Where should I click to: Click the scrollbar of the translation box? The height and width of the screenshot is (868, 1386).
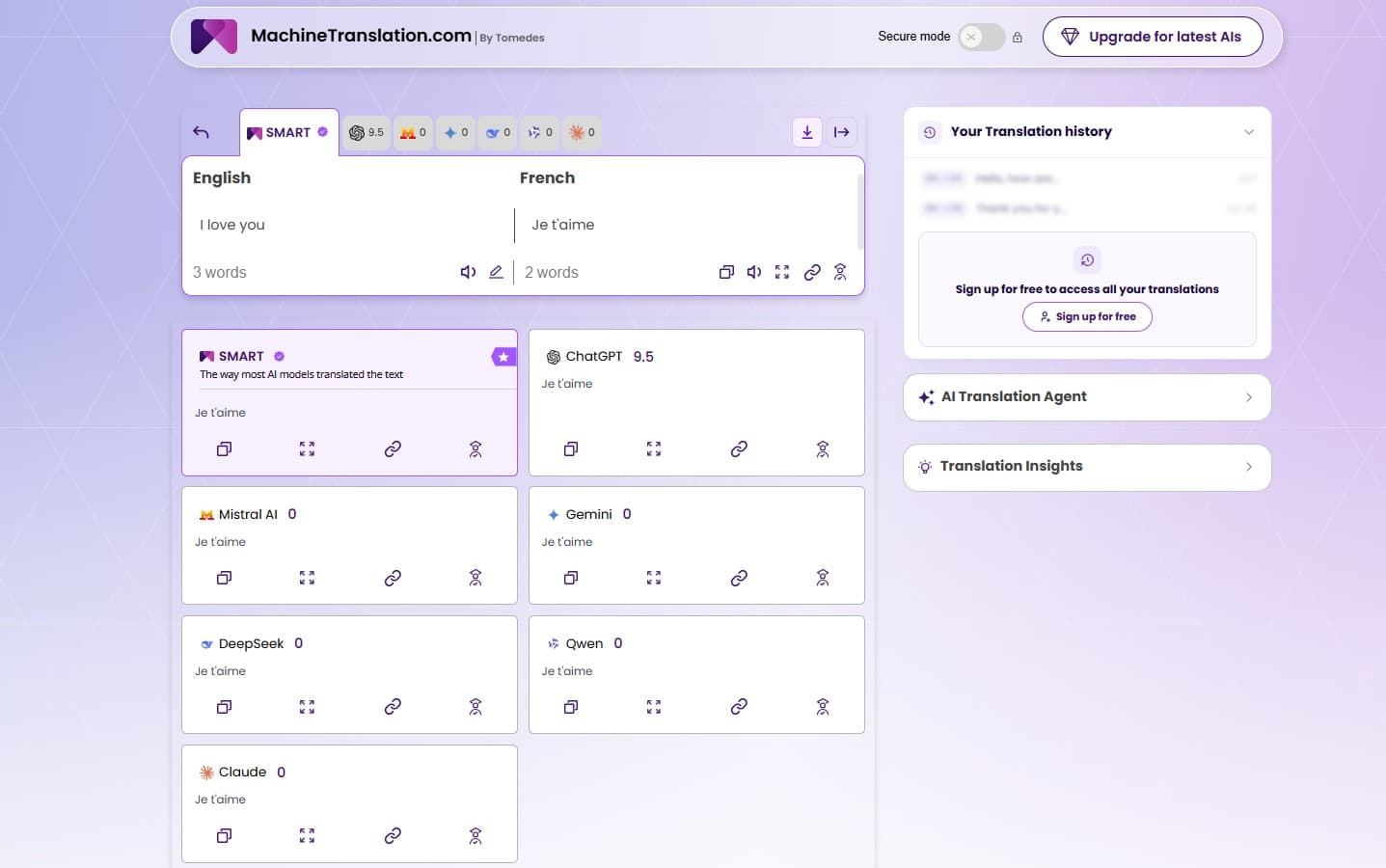[859, 212]
